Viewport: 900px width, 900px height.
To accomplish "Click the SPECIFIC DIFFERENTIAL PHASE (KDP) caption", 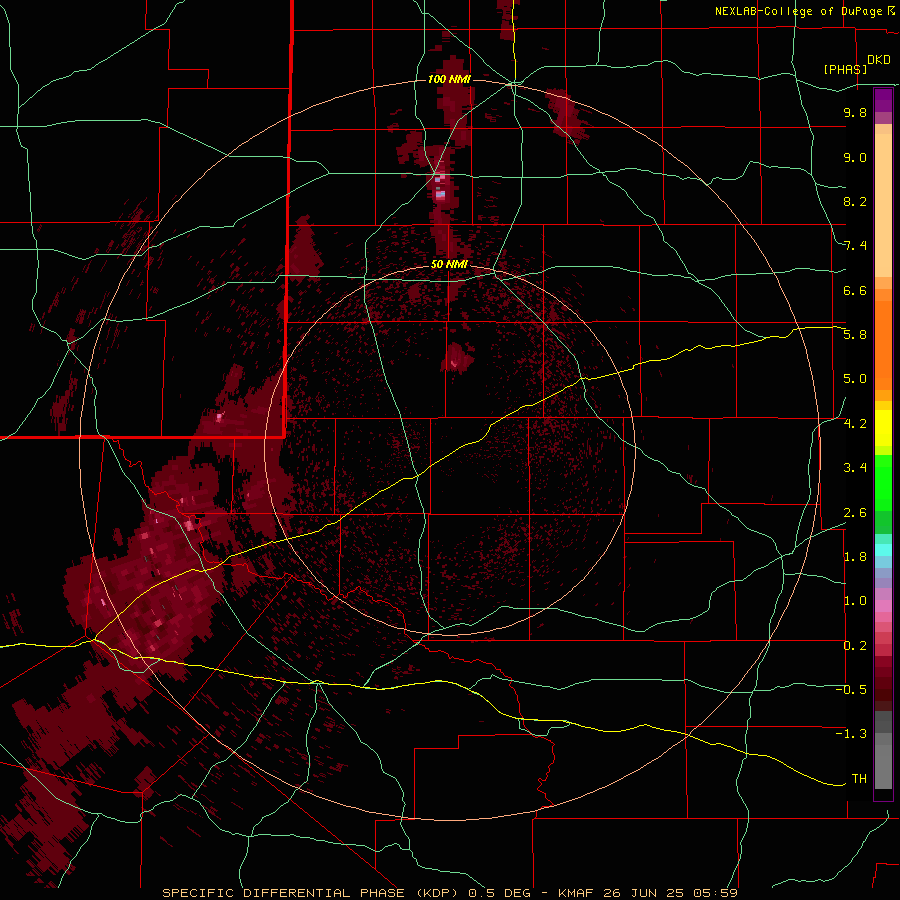I will (x=310, y=893).
